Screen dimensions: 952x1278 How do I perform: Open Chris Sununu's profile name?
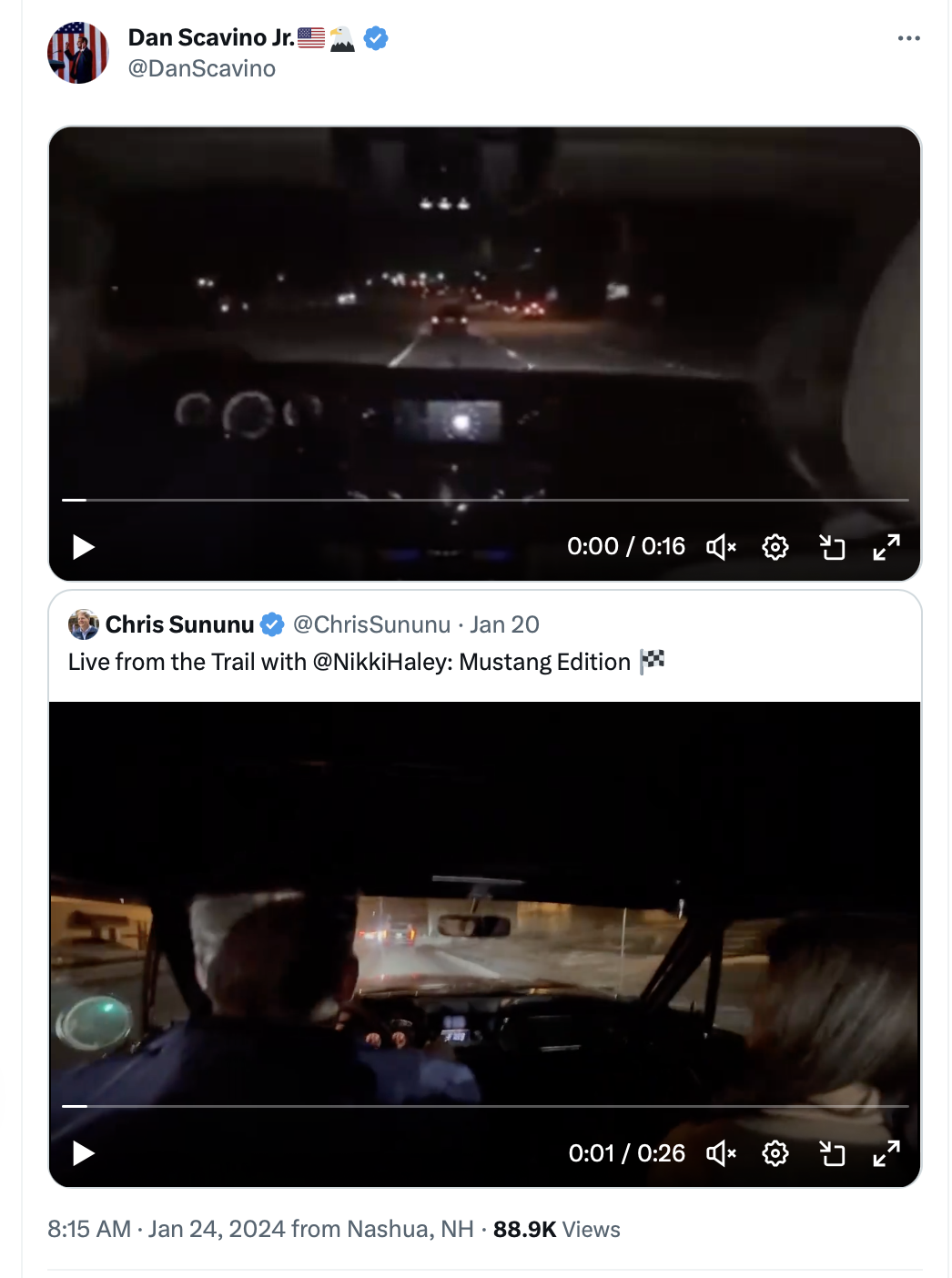179,624
